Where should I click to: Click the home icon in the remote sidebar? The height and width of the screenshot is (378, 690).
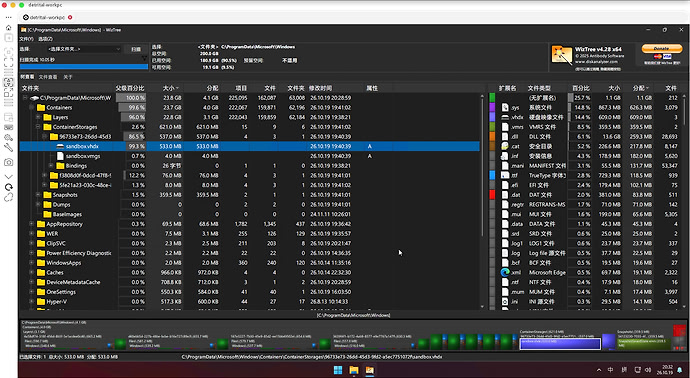pos(8,28)
